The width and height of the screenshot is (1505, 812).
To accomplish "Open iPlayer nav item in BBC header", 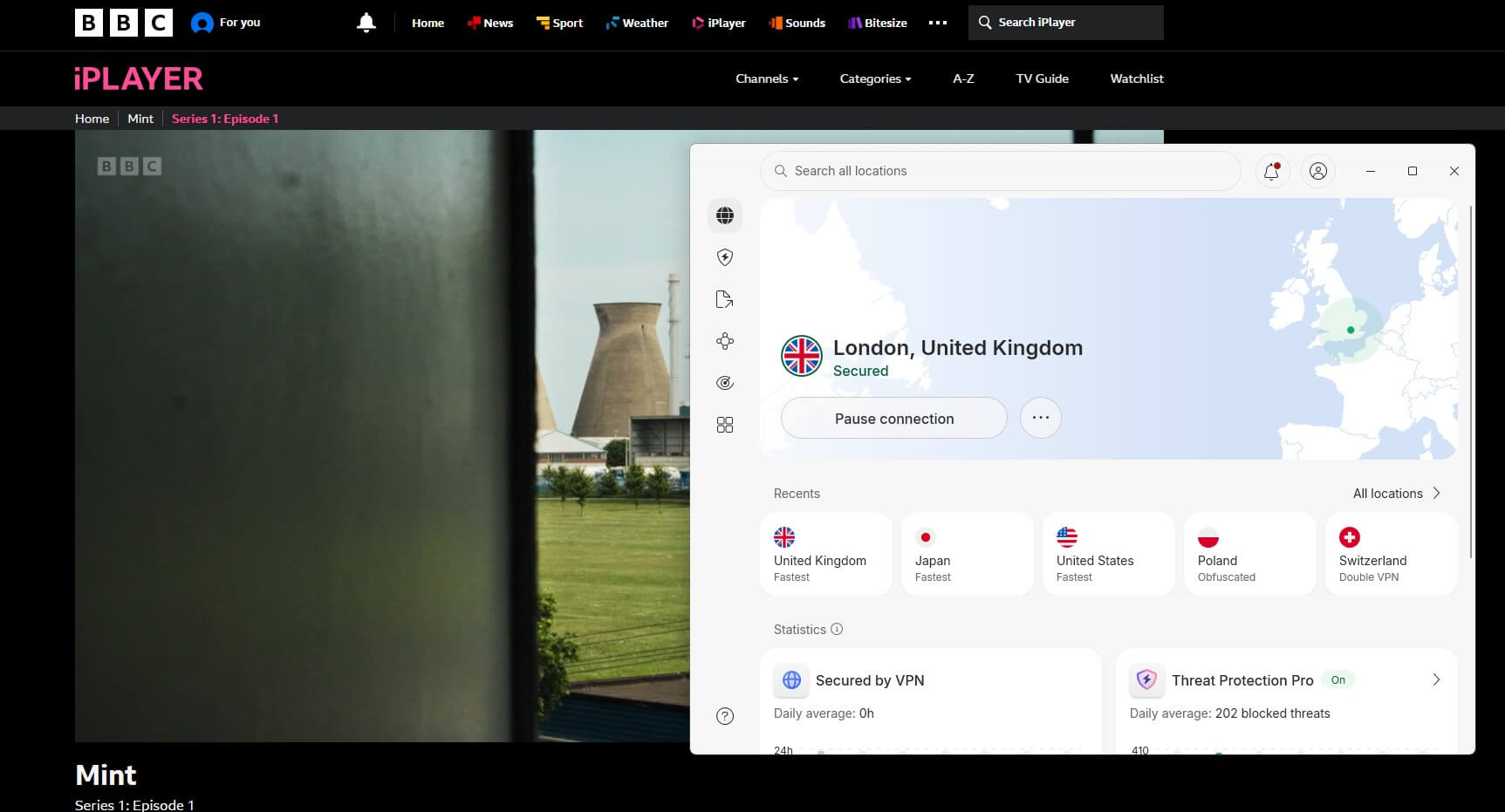I will pos(719,23).
